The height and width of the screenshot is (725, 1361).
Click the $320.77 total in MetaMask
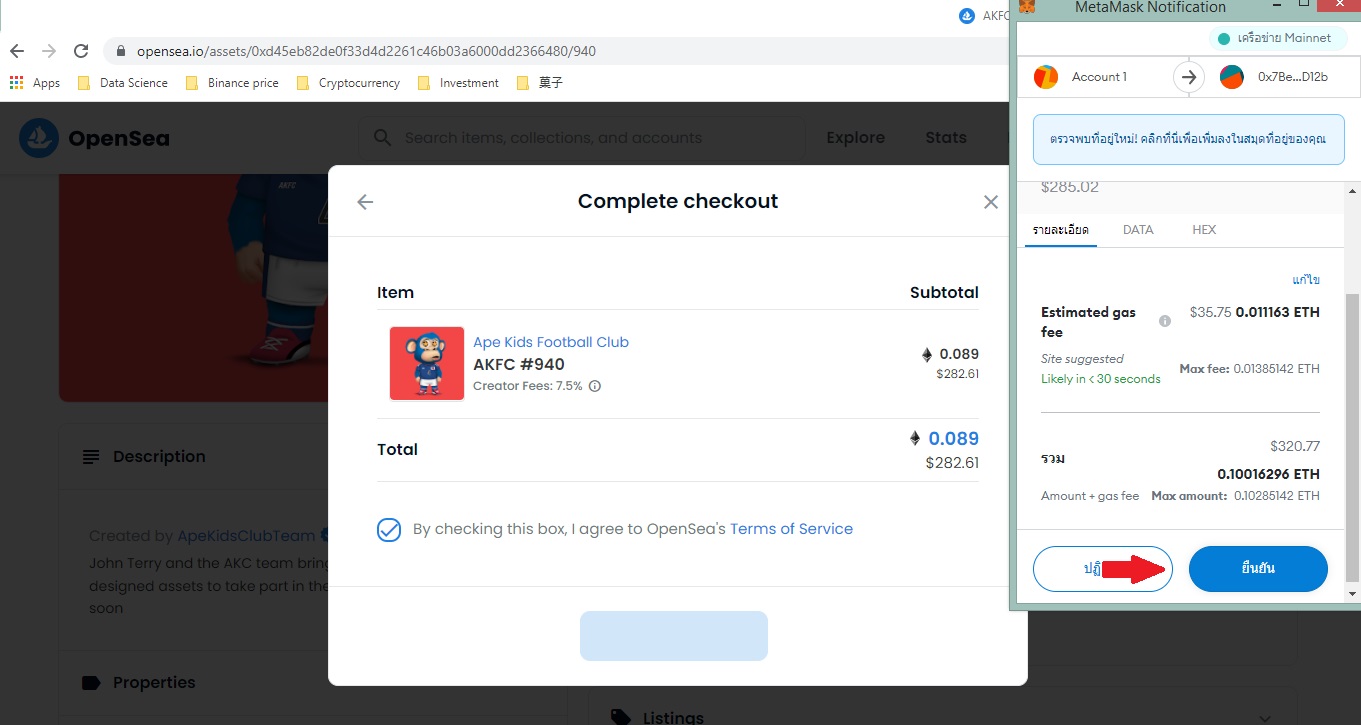point(1295,447)
